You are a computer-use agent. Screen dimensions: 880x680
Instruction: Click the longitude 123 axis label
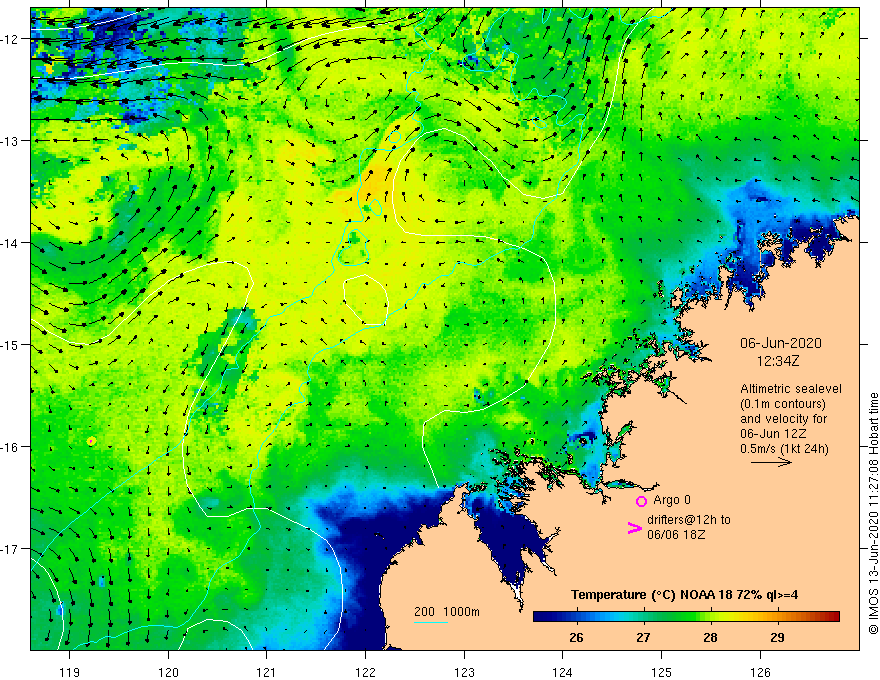click(464, 672)
